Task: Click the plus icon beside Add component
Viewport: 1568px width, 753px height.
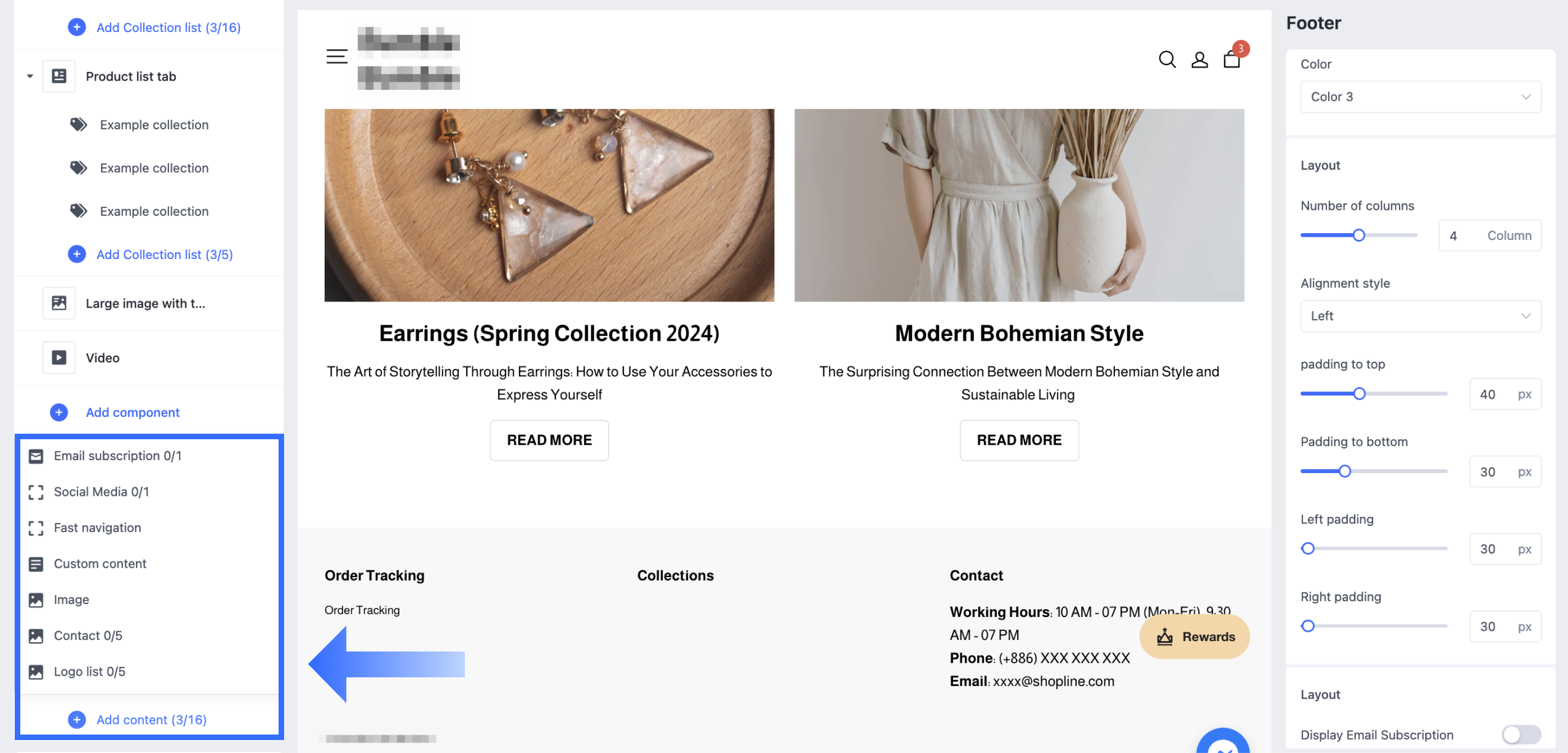Action: (x=59, y=412)
